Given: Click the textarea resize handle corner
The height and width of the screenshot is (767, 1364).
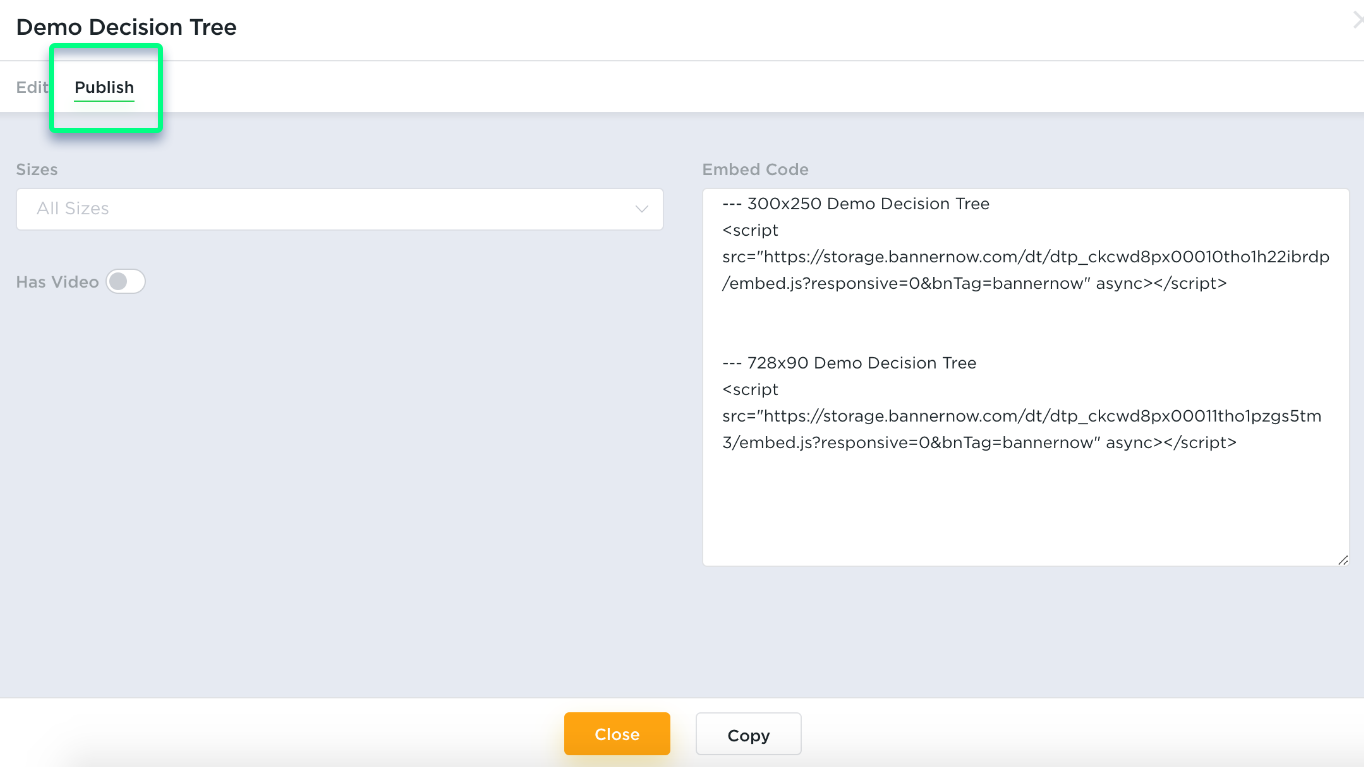Looking at the screenshot, I should (x=1342, y=559).
